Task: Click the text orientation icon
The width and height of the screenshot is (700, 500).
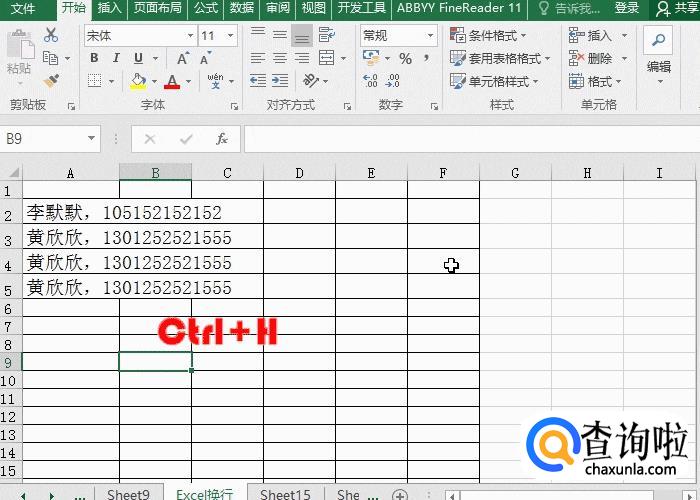Action: (x=310, y=81)
